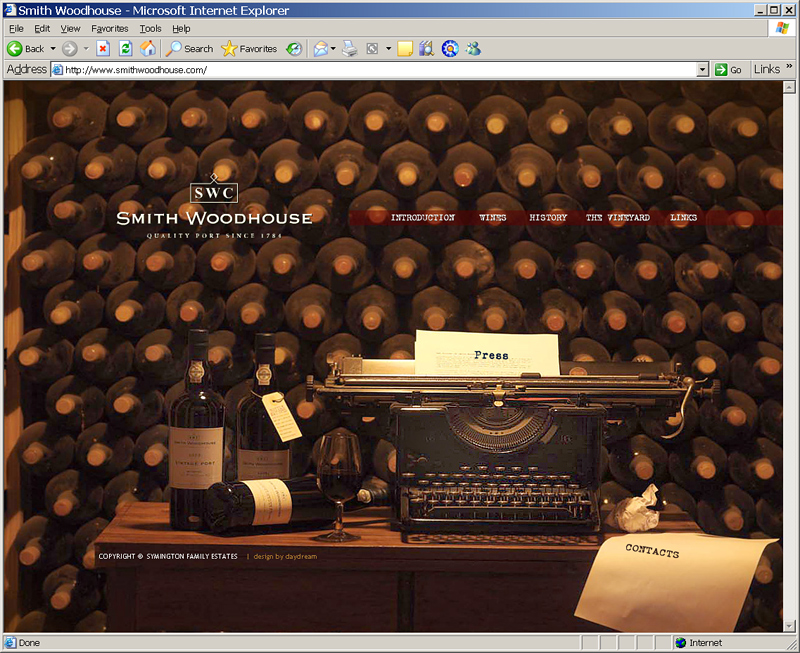Open the View menu
This screenshot has width=800, height=653.
point(70,29)
